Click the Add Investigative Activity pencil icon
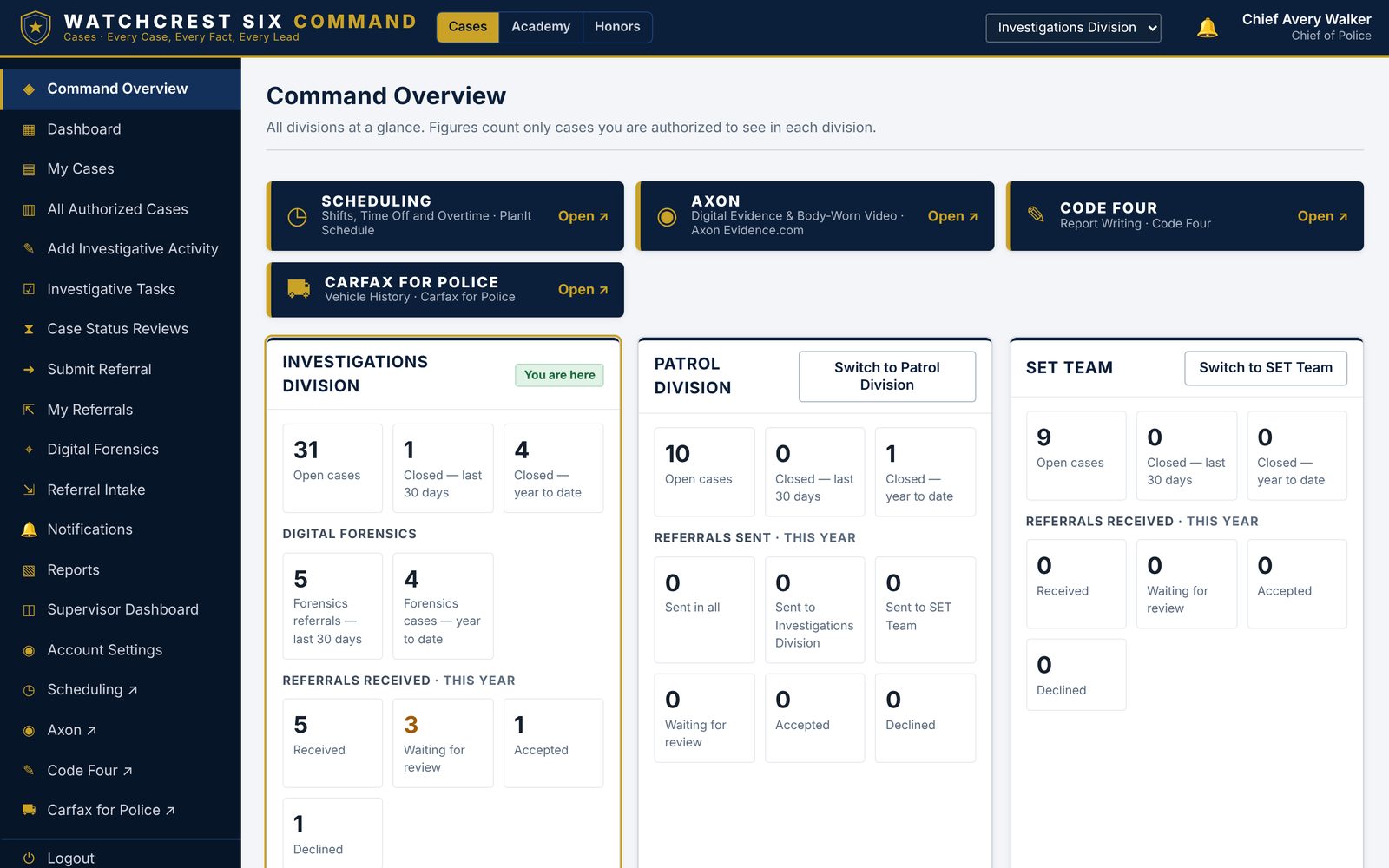 29,249
